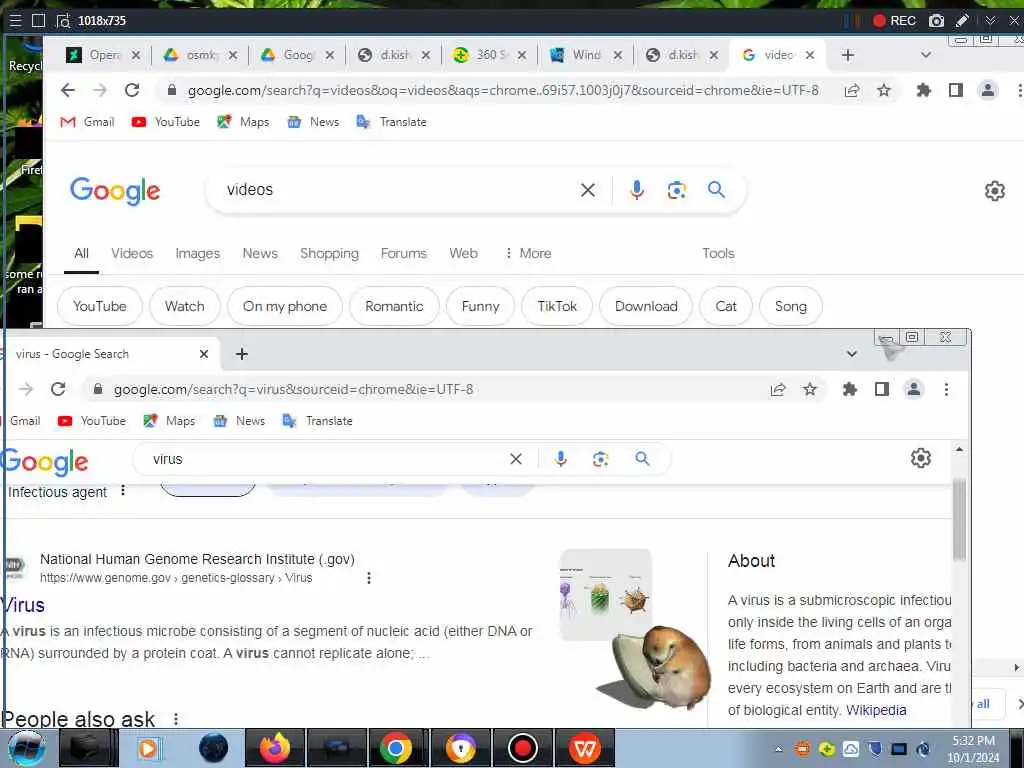
Task: Click the recorder pen annotation icon
Action: tap(962, 21)
